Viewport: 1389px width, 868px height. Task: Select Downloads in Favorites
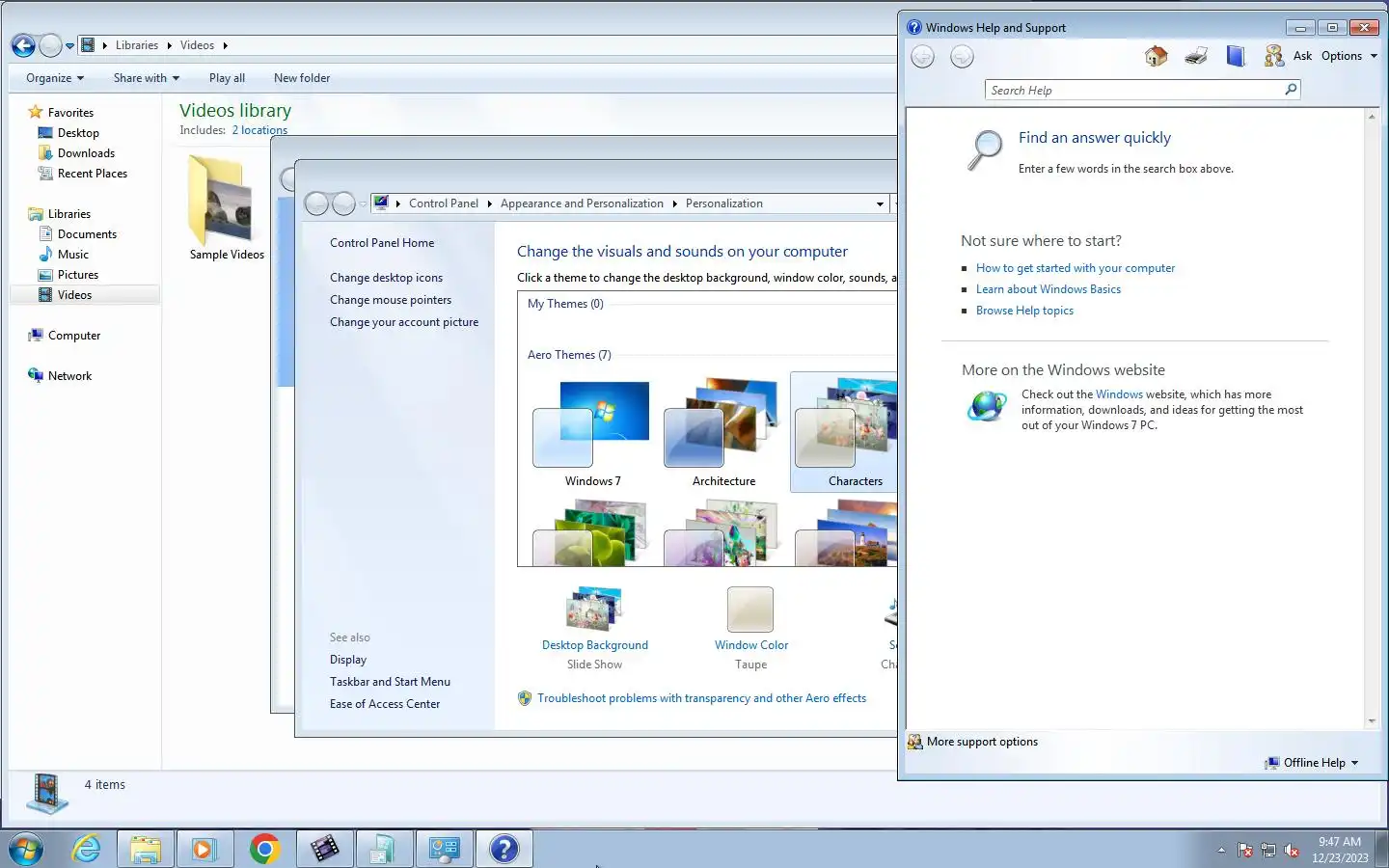[x=86, y=153]
